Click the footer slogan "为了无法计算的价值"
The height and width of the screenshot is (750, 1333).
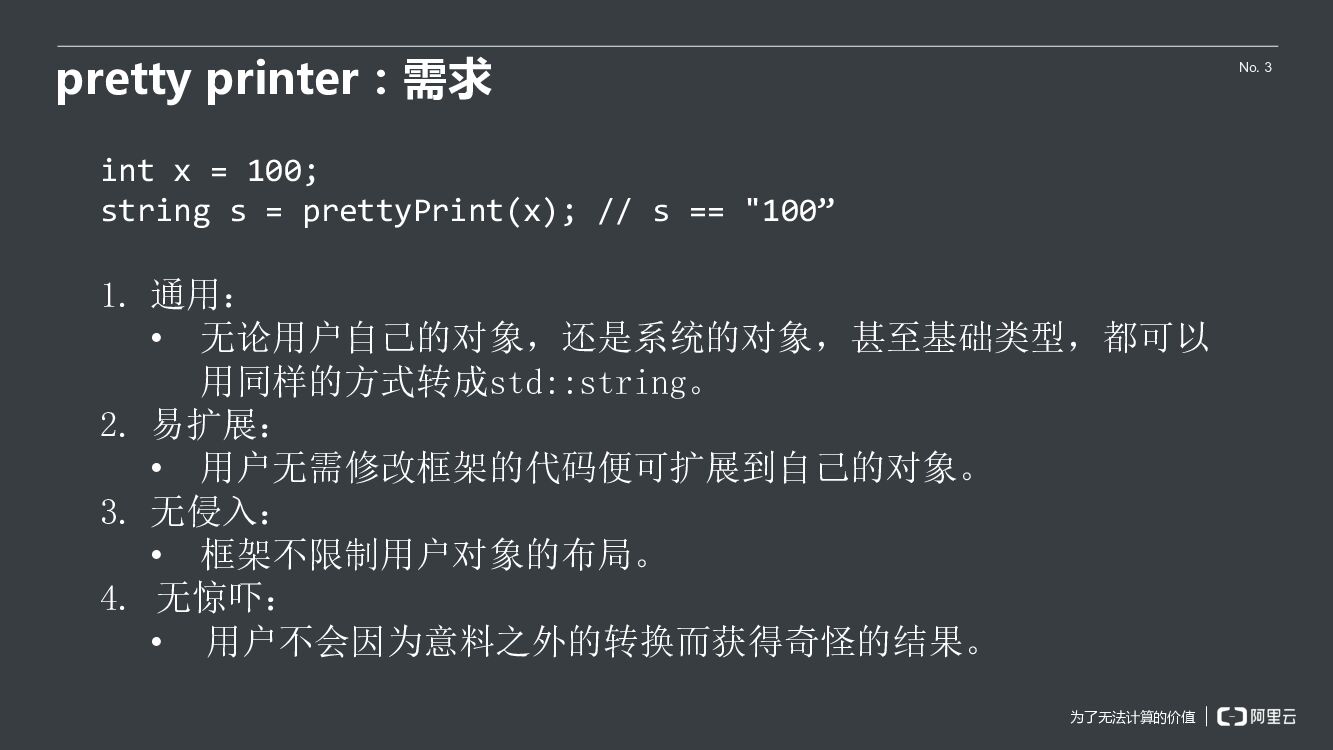point(1132,717)
